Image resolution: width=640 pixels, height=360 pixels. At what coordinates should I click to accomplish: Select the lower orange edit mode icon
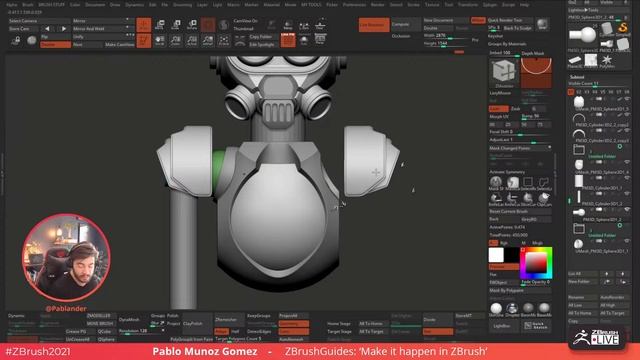point(144,40)
